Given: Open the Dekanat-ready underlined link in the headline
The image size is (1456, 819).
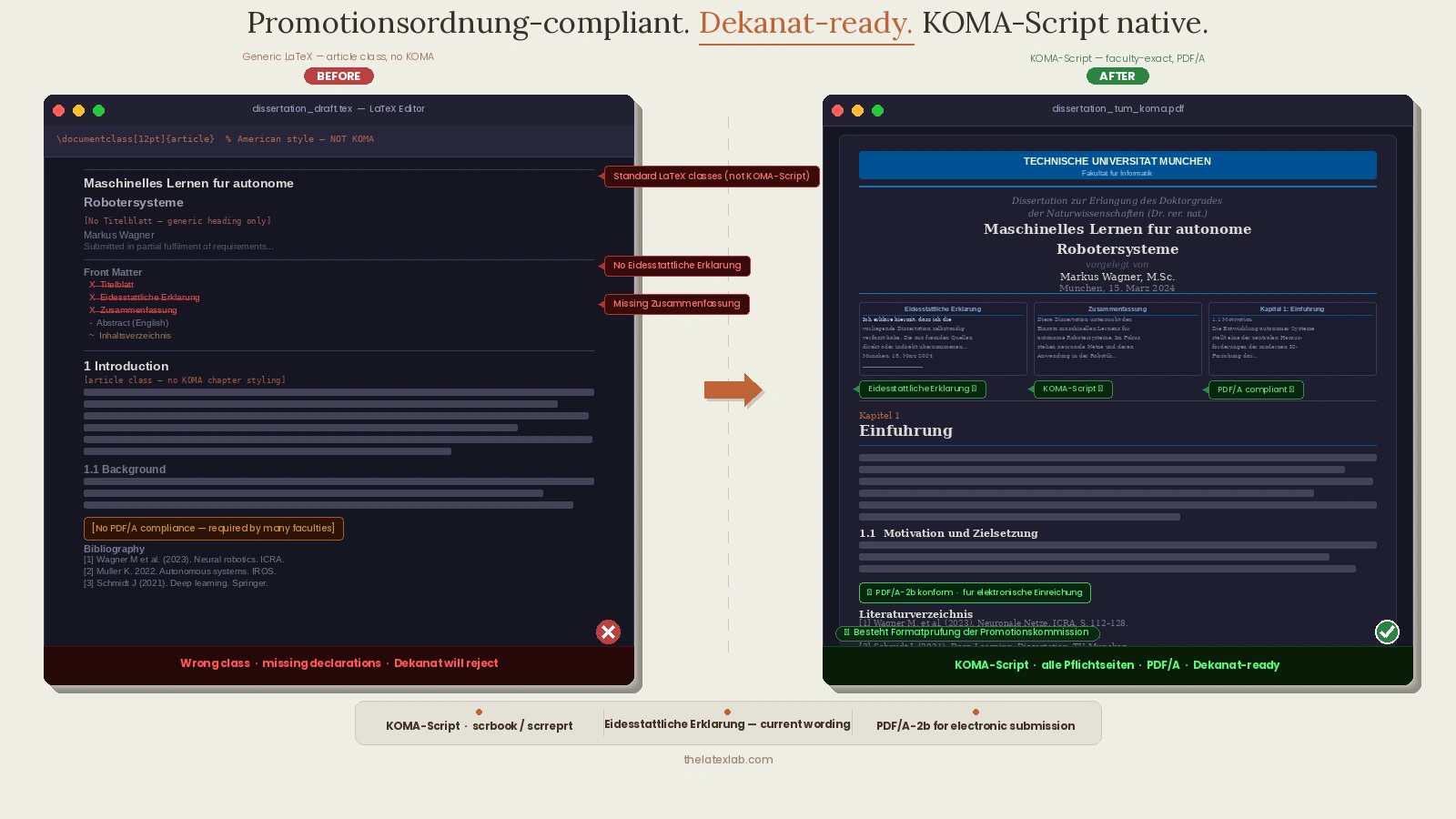Looking at the screenshot, I should pyautogui.click(x=804, y=24).
